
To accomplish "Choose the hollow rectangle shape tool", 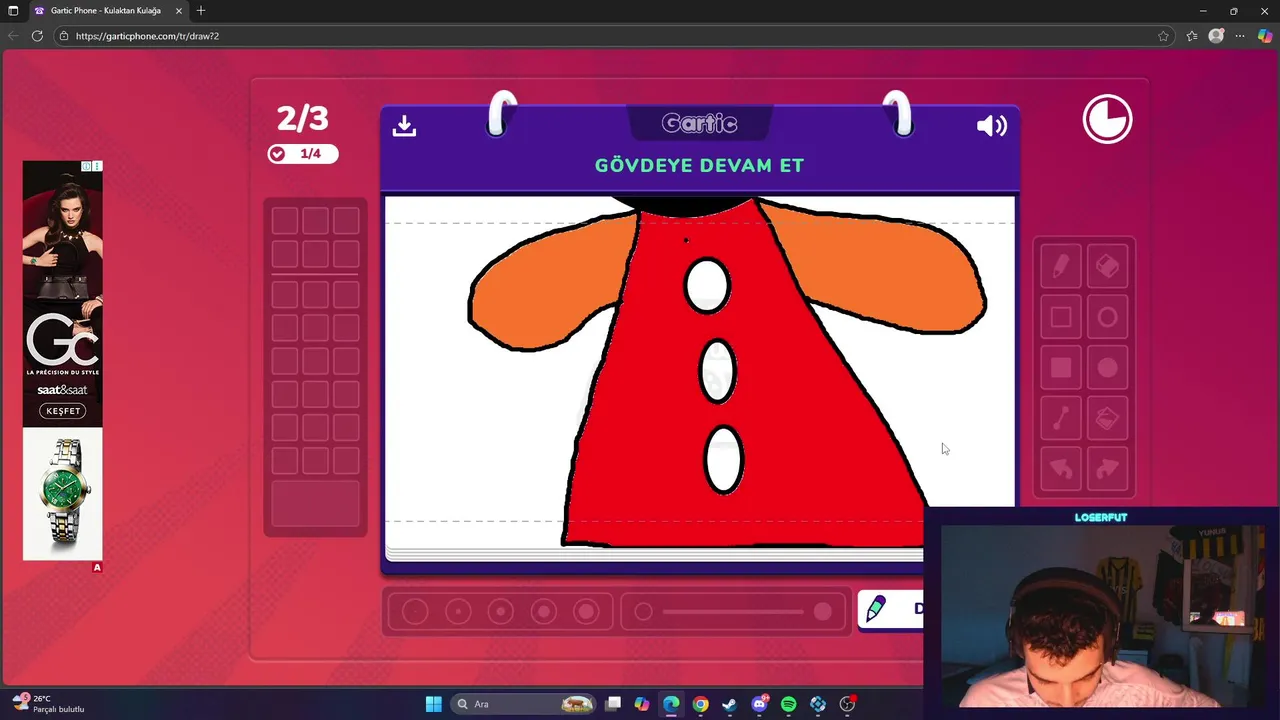I will tap(1061, 318).
